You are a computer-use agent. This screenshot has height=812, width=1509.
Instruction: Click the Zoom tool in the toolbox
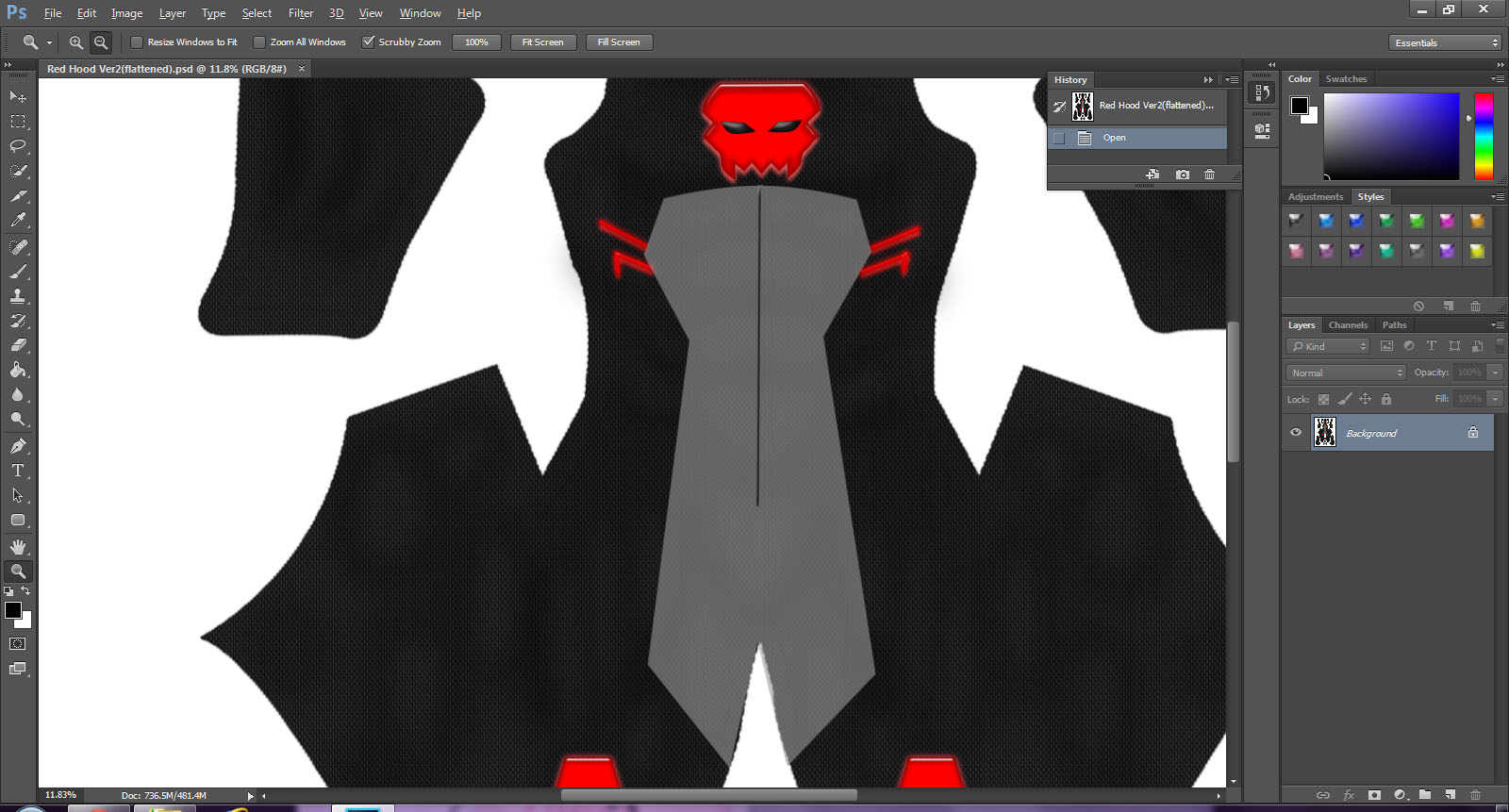pyautogui.click(x=17, y=571)
